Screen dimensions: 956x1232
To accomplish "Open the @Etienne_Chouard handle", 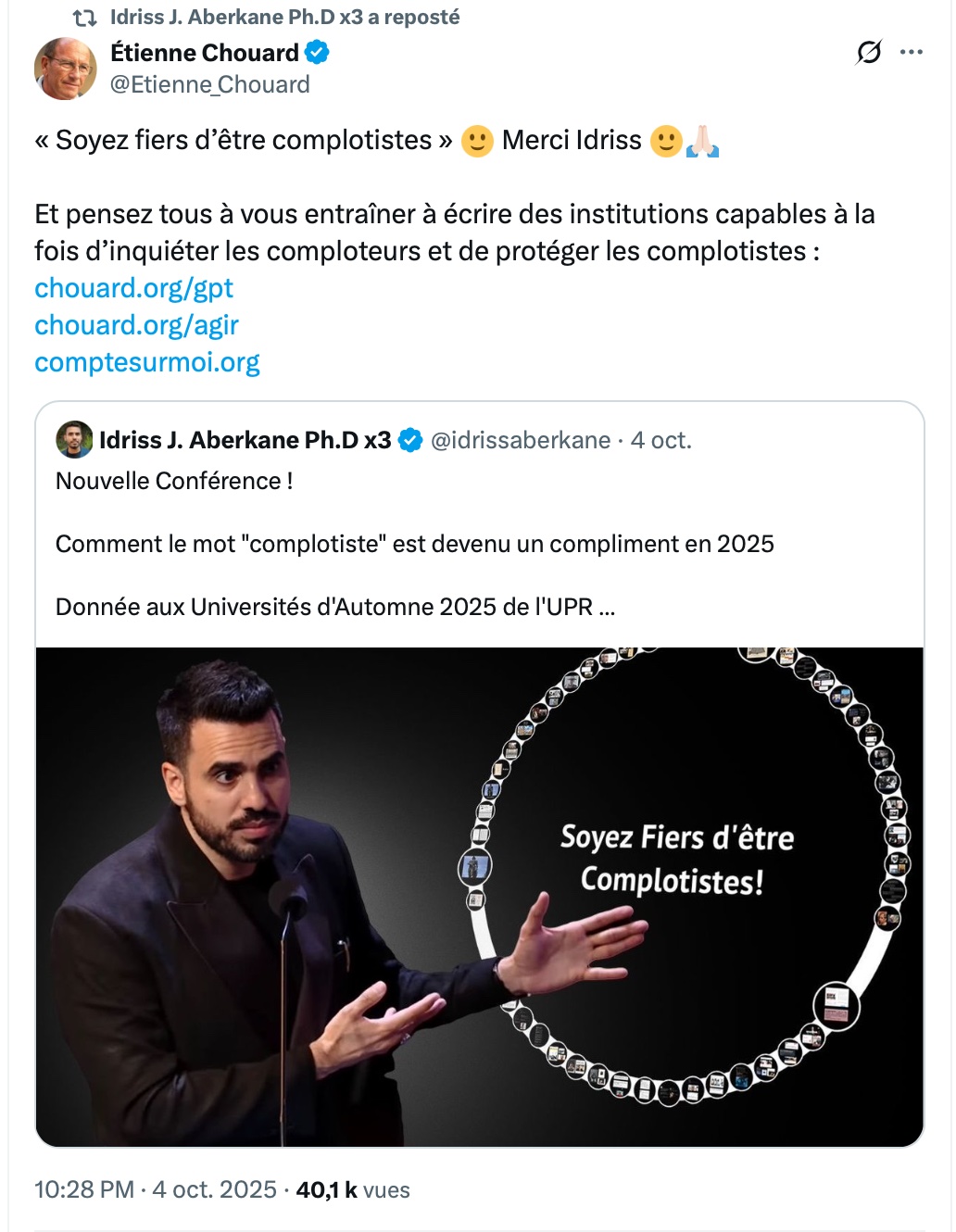I will (x=210, y=85).
